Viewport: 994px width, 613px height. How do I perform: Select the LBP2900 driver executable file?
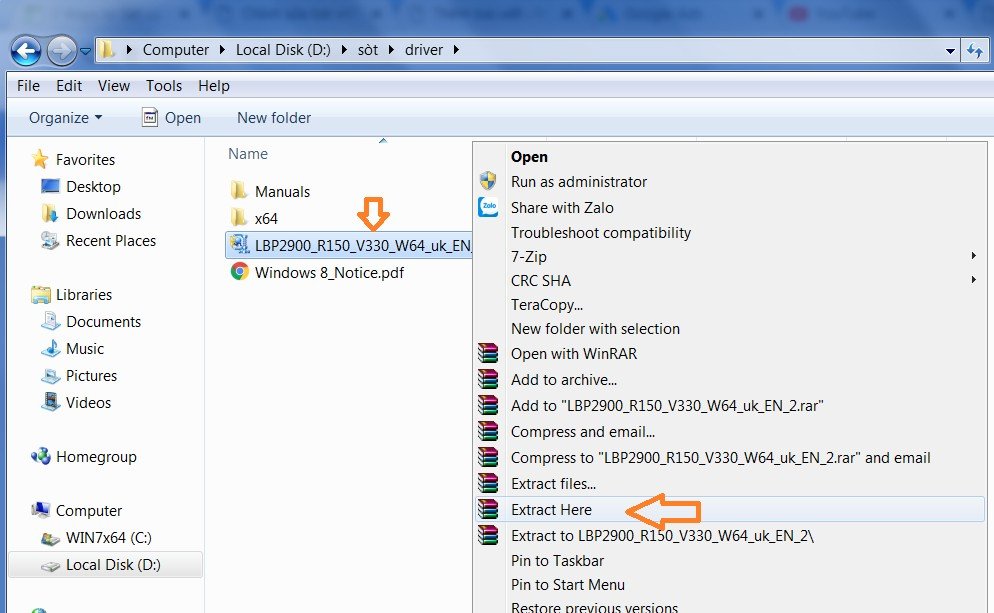(x=350, y=245)
